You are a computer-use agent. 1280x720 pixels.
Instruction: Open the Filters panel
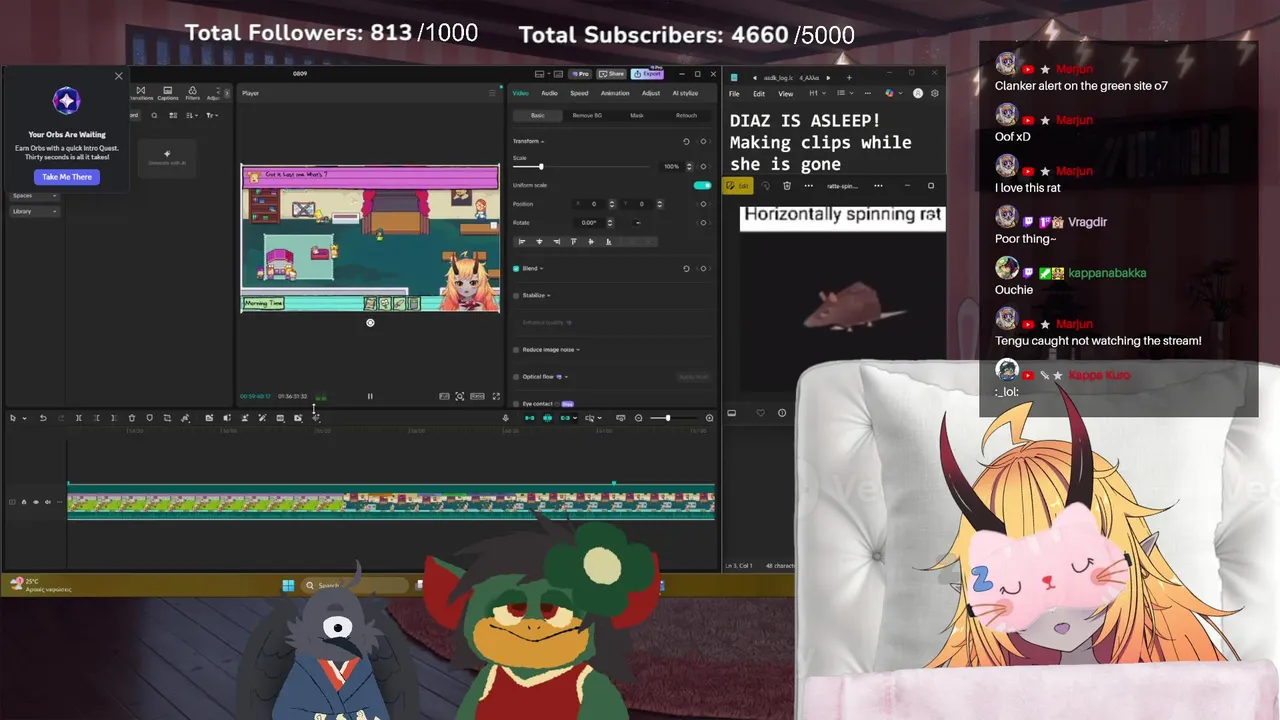(x=192, y=93)
